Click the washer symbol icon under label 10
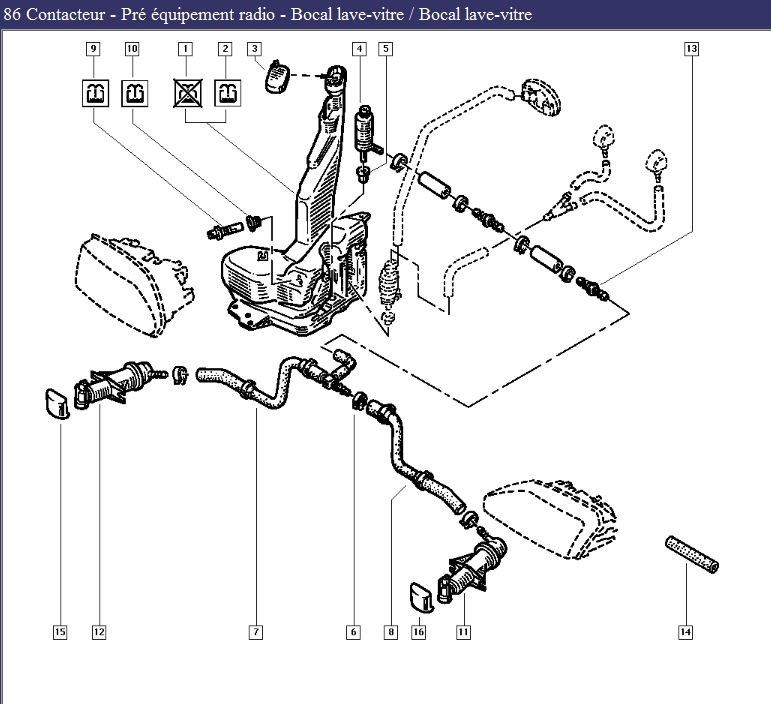The height and width of the screenshot is (704, 771). (x=135, y=93)
